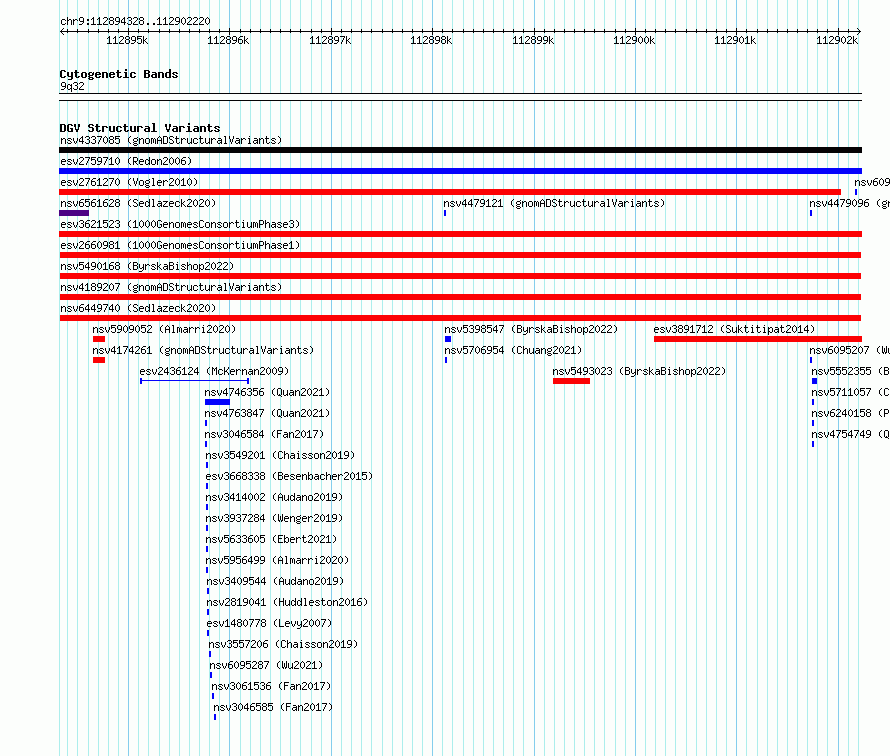Viewport: 890px width, 756px height.
Task: Click the nsv5490168 ByrskaBishop2022 label
Action: [x=147, y=266]
